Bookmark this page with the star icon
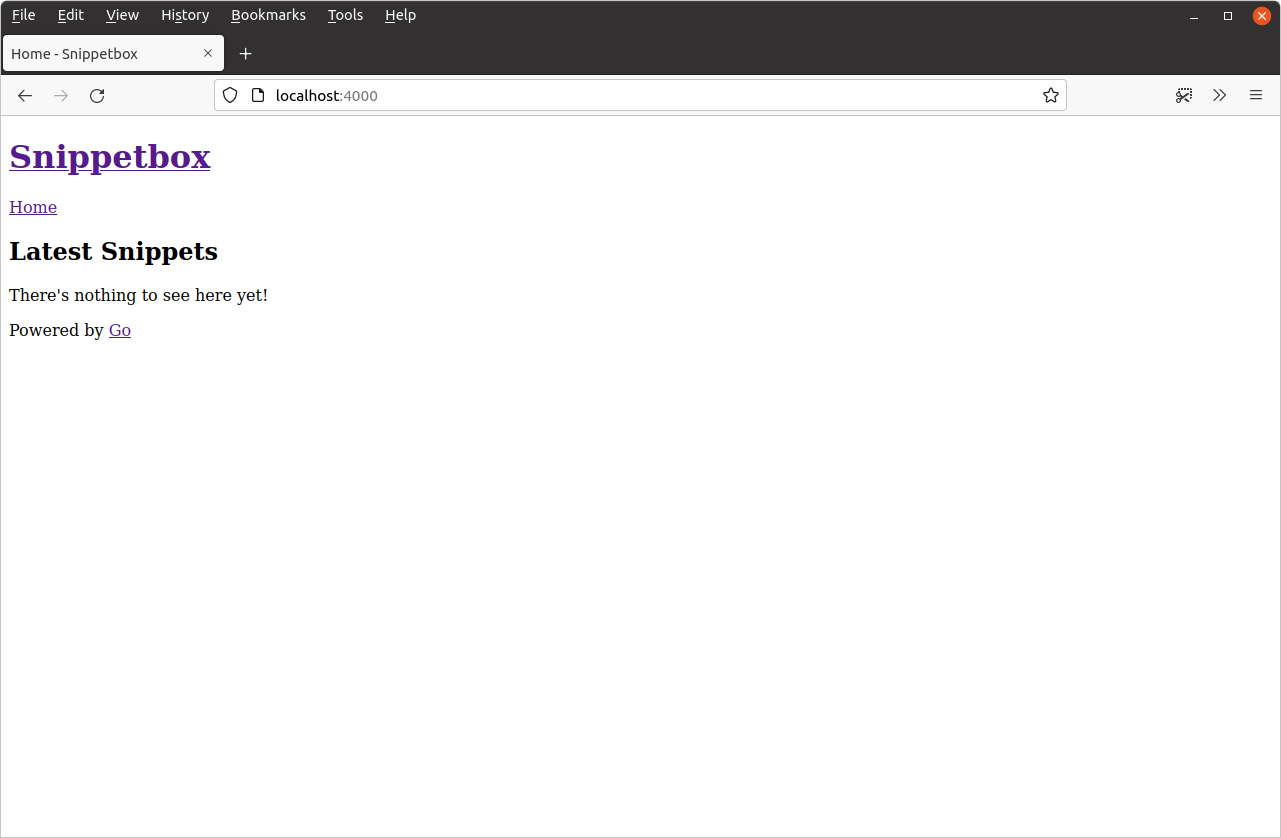This screenshot has height=838, width=1281. click(x=1050, y=96)
